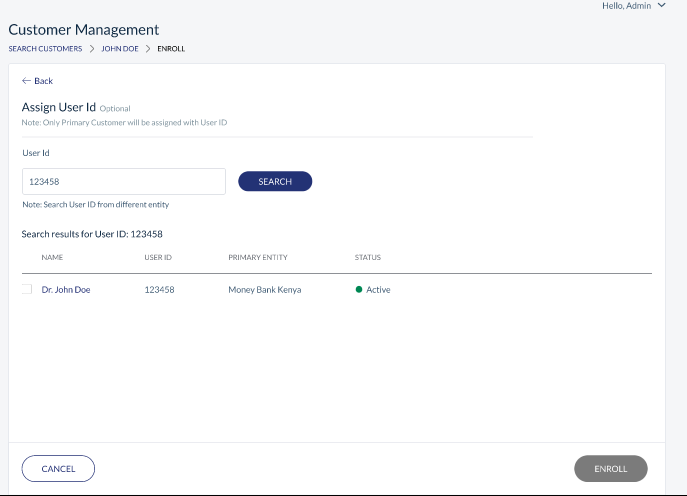Sort by the USER ID column header
Screen dimensions: 687x496
tap(158, 257)
